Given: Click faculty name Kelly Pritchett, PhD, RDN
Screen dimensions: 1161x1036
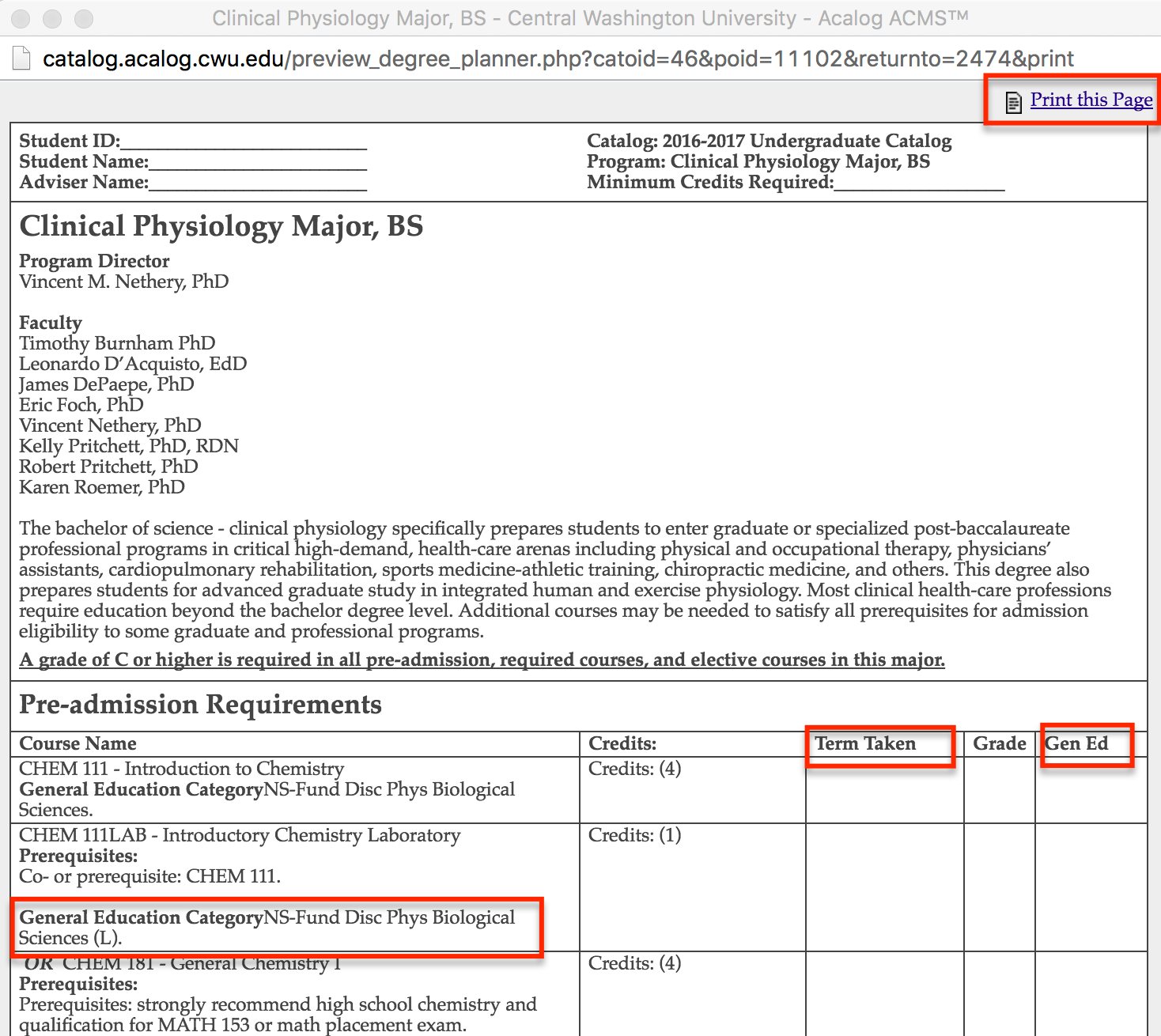Looking at the screenshot, I should coord(129,446).
